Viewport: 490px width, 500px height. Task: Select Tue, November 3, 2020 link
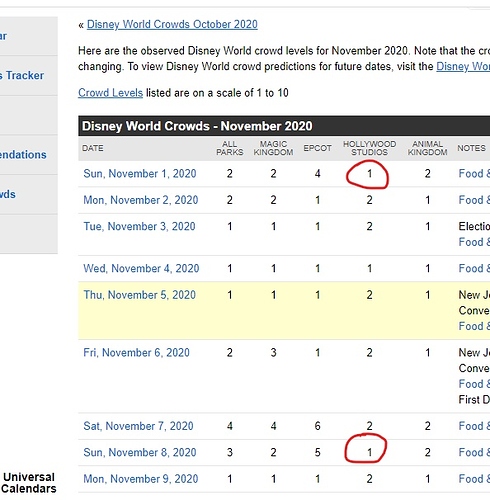[x=139, y=226]
